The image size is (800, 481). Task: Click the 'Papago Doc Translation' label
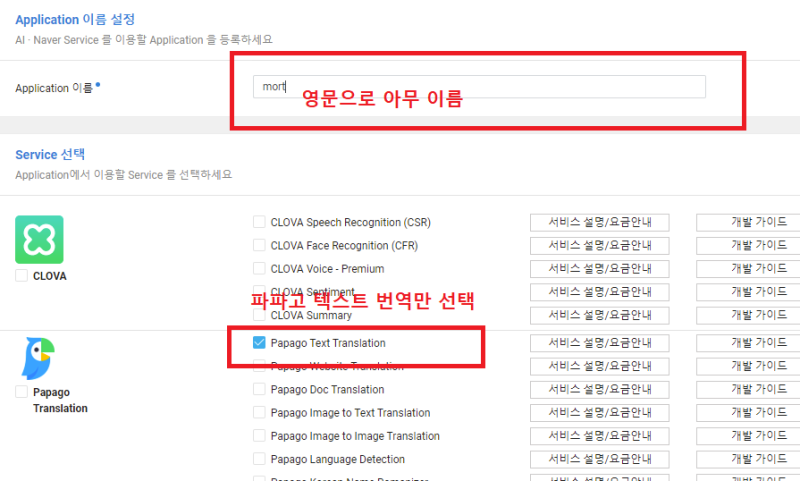point(327,389)
